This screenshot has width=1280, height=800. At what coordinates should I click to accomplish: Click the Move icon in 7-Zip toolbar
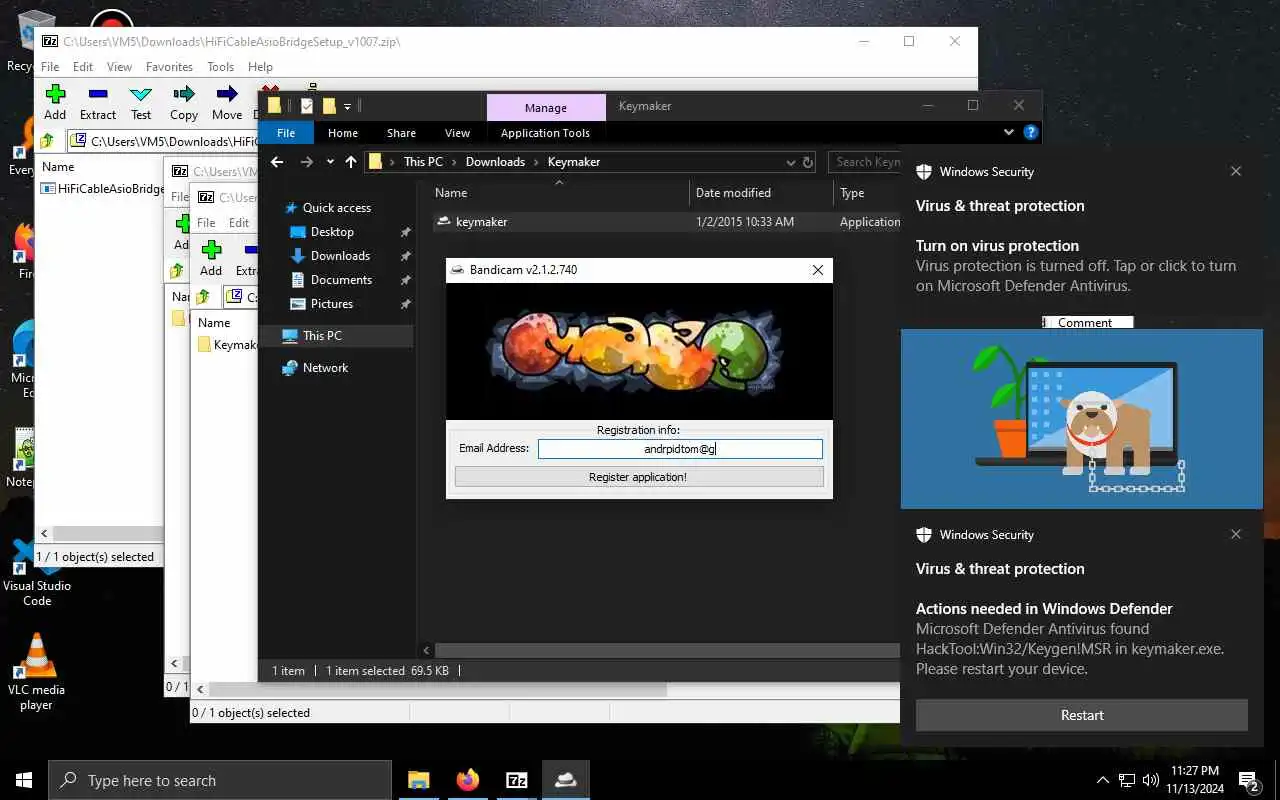pos(227,94)
